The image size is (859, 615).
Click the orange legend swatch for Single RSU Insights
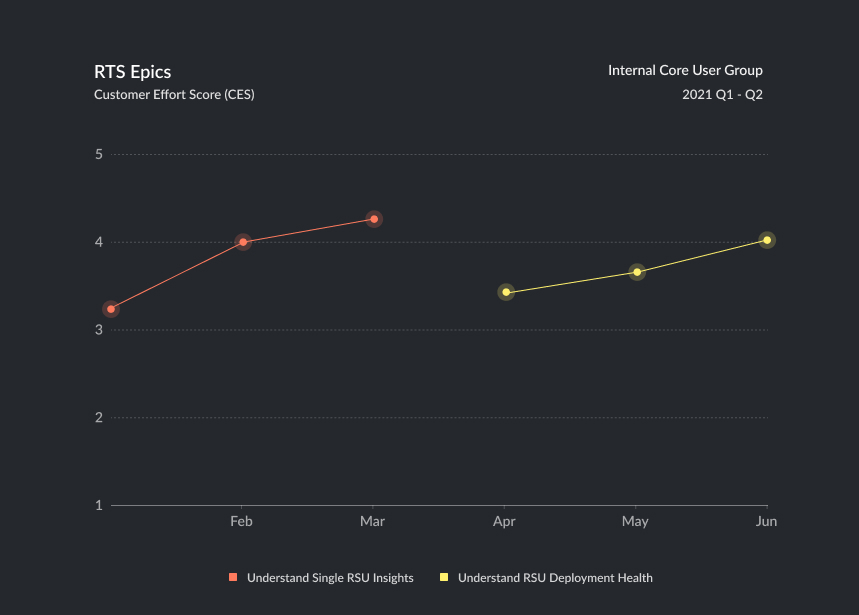(233, 577)
